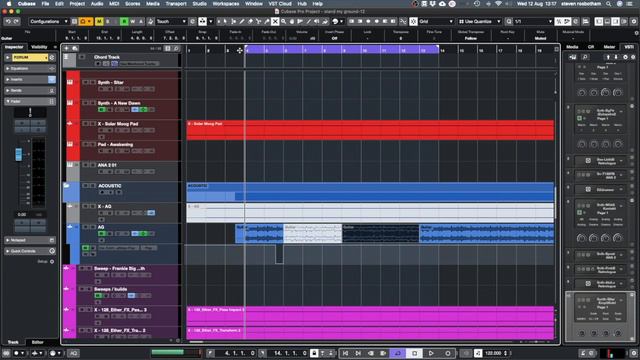
Task: Select the Glue tool in toolbar
Action: click(x=267, y=21)
